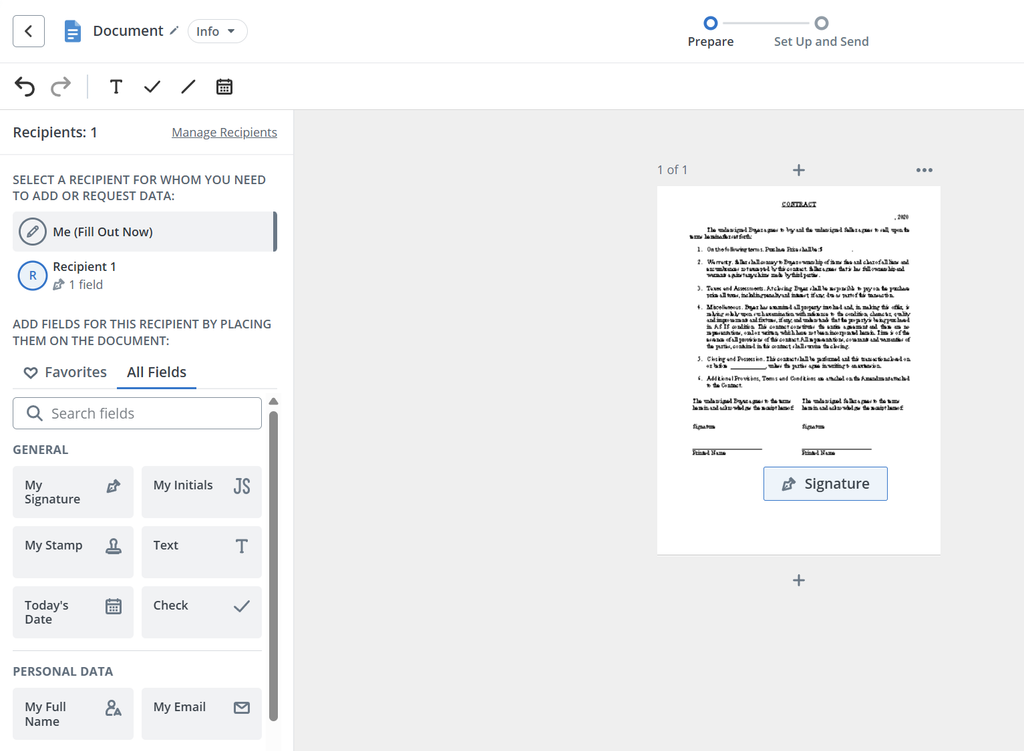1024x751 pixels.
Task: Select the Text tool in toolbar
Action: pos(116,86)
